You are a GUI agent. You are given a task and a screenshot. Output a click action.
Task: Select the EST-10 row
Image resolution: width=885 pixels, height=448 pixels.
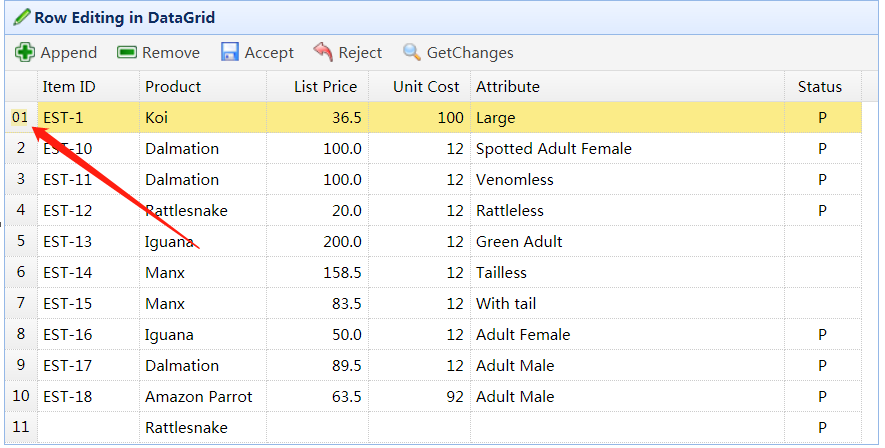click(x=68, y=149)
